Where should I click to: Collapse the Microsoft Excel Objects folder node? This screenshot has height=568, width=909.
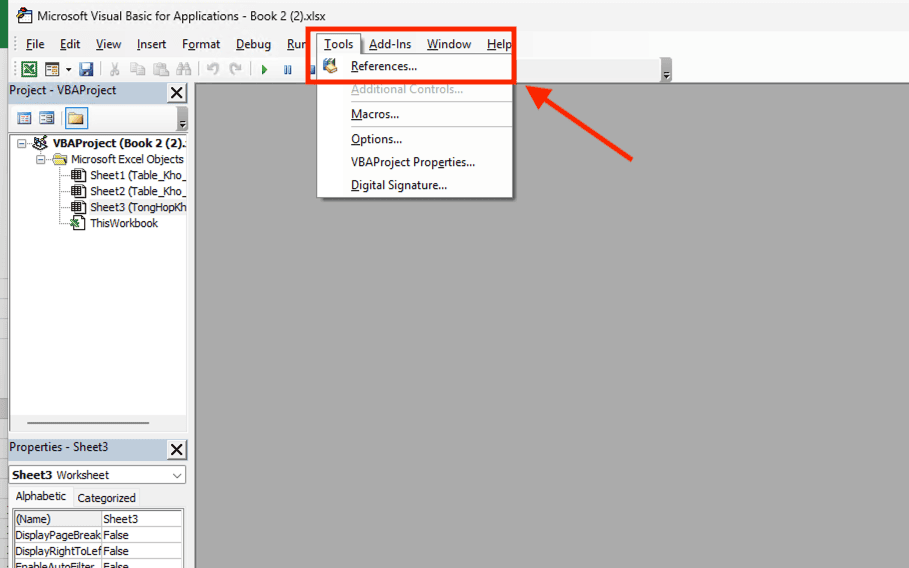(x=40, y=159)
